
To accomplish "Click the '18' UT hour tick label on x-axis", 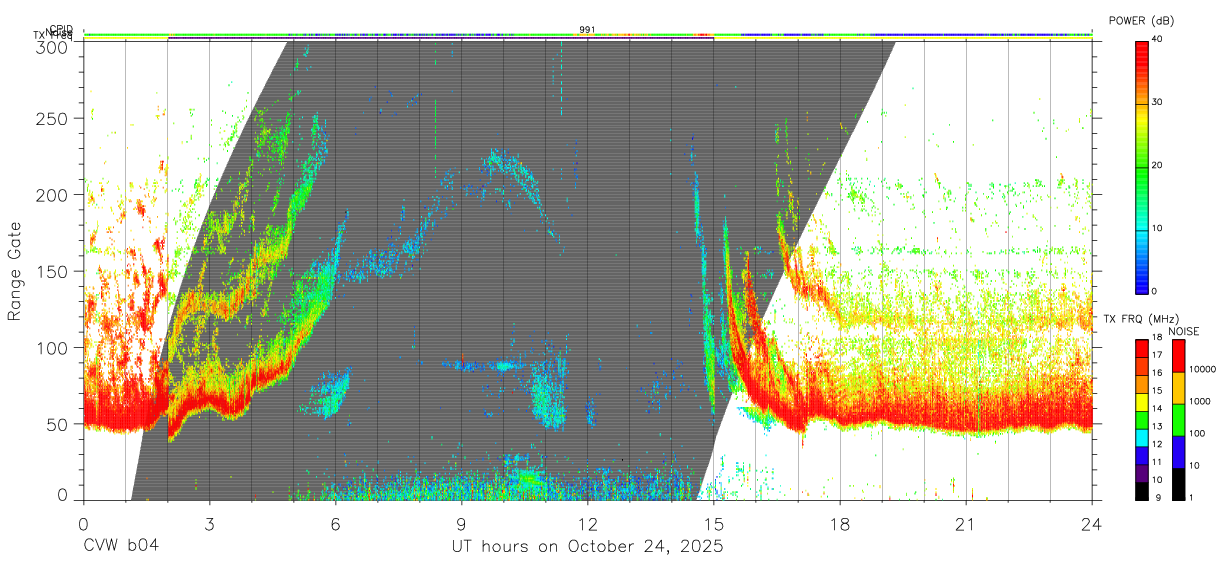I will coord(839,523).
